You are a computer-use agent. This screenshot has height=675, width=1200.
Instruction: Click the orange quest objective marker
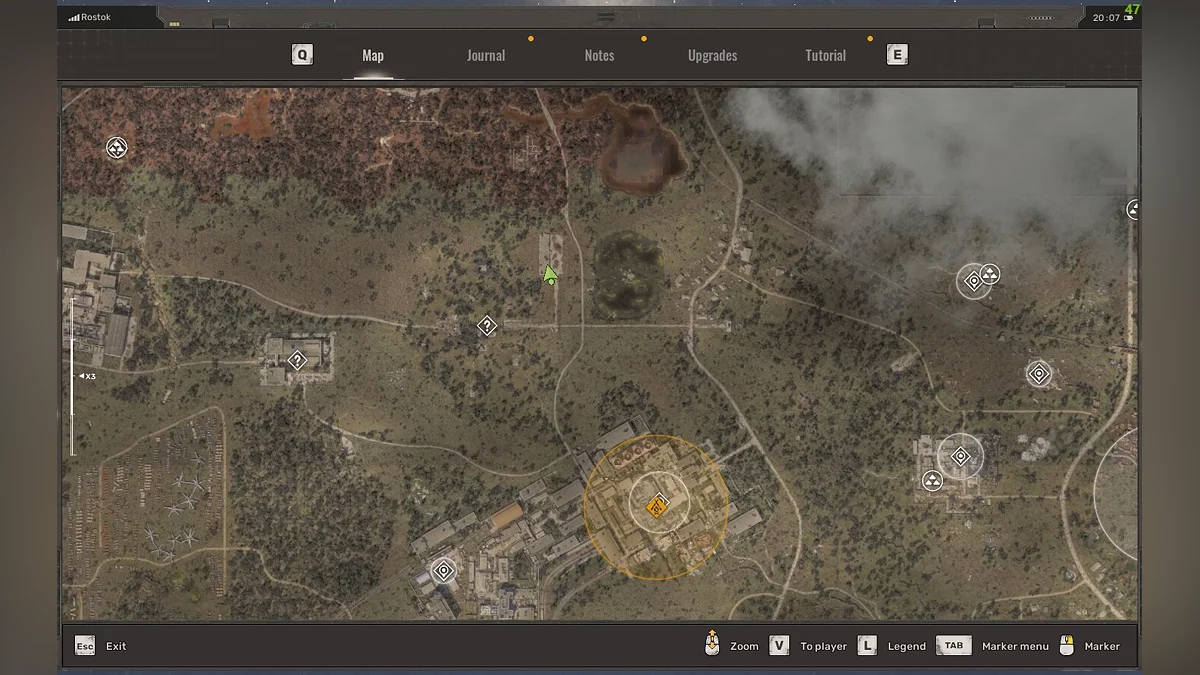(657, 505)
